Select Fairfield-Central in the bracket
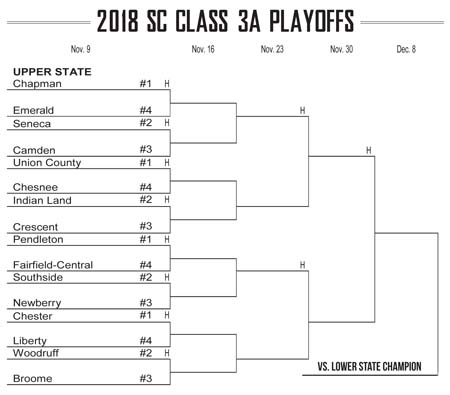Image resolution: width=450 pixels, height=395 pixels. 53,265
